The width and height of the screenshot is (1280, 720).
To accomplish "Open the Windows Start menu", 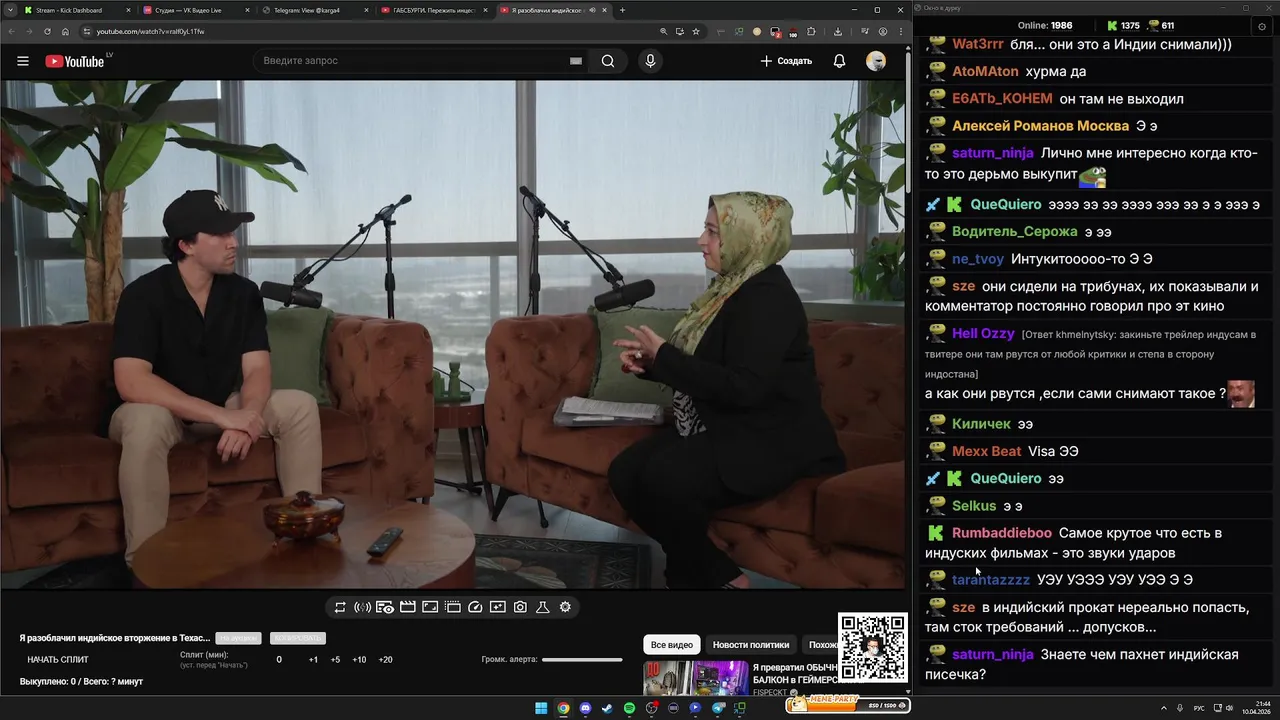I will coord(541,708).
